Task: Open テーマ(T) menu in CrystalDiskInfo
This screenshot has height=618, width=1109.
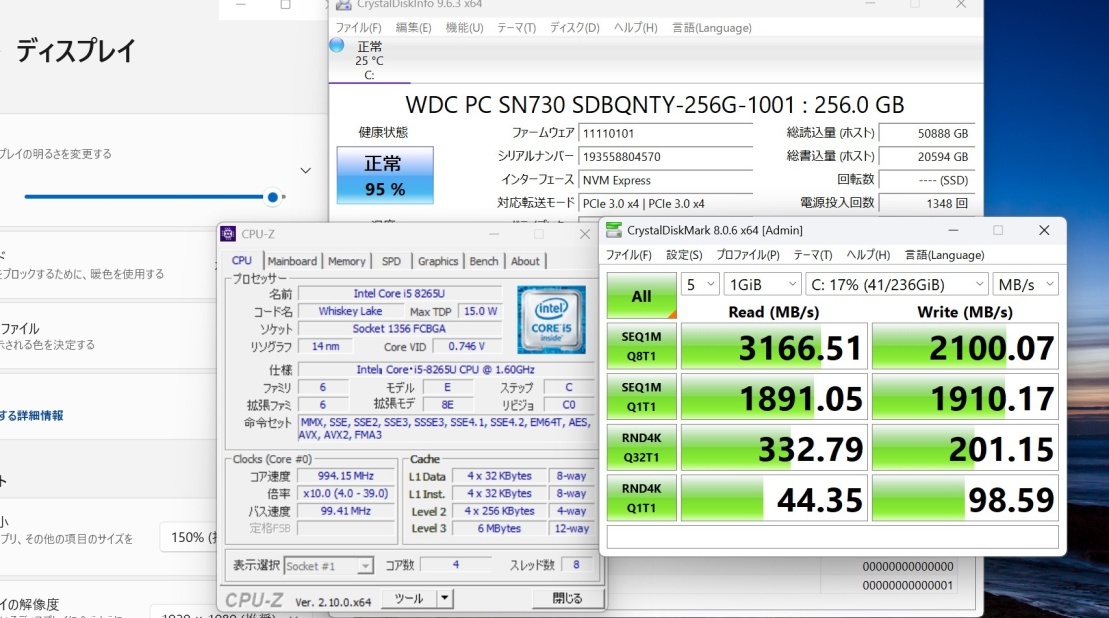Action: click(516, 28)
